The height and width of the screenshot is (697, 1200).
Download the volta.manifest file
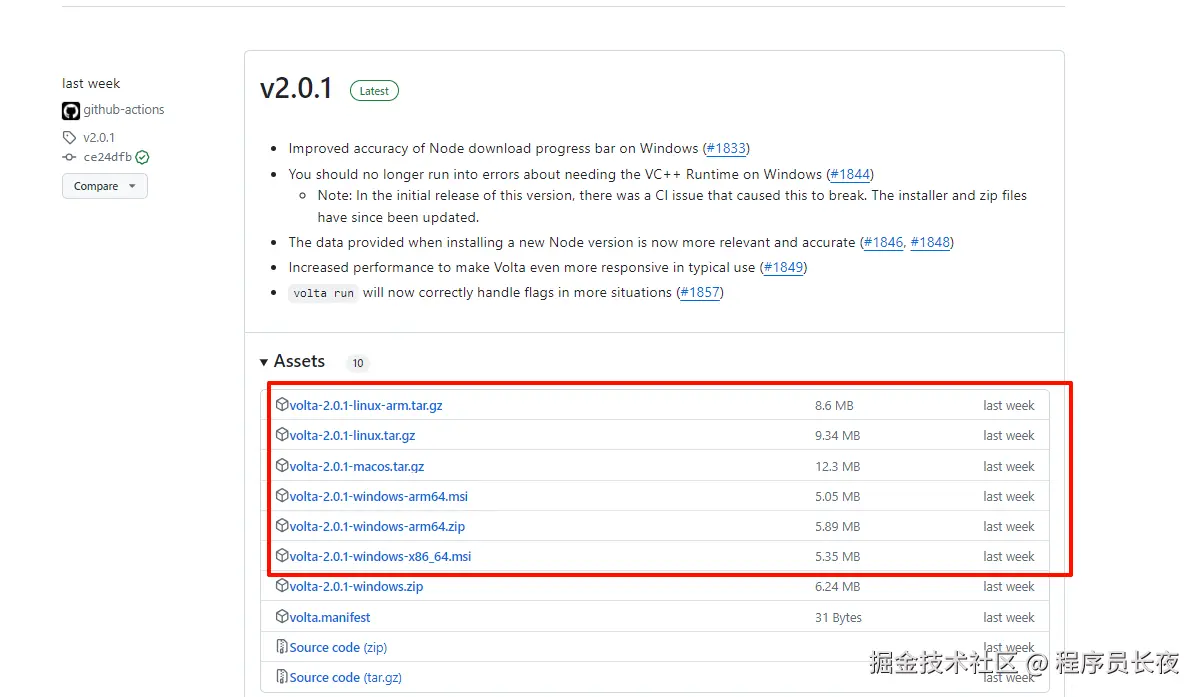coord(330,617)
